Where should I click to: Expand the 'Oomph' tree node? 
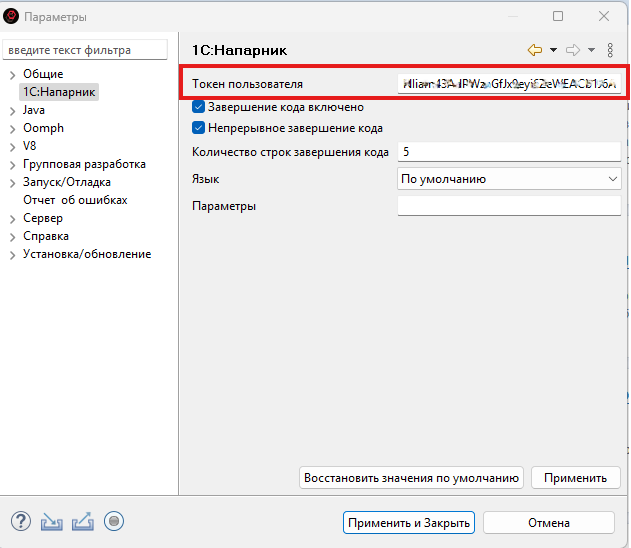(x=12, y=129)
